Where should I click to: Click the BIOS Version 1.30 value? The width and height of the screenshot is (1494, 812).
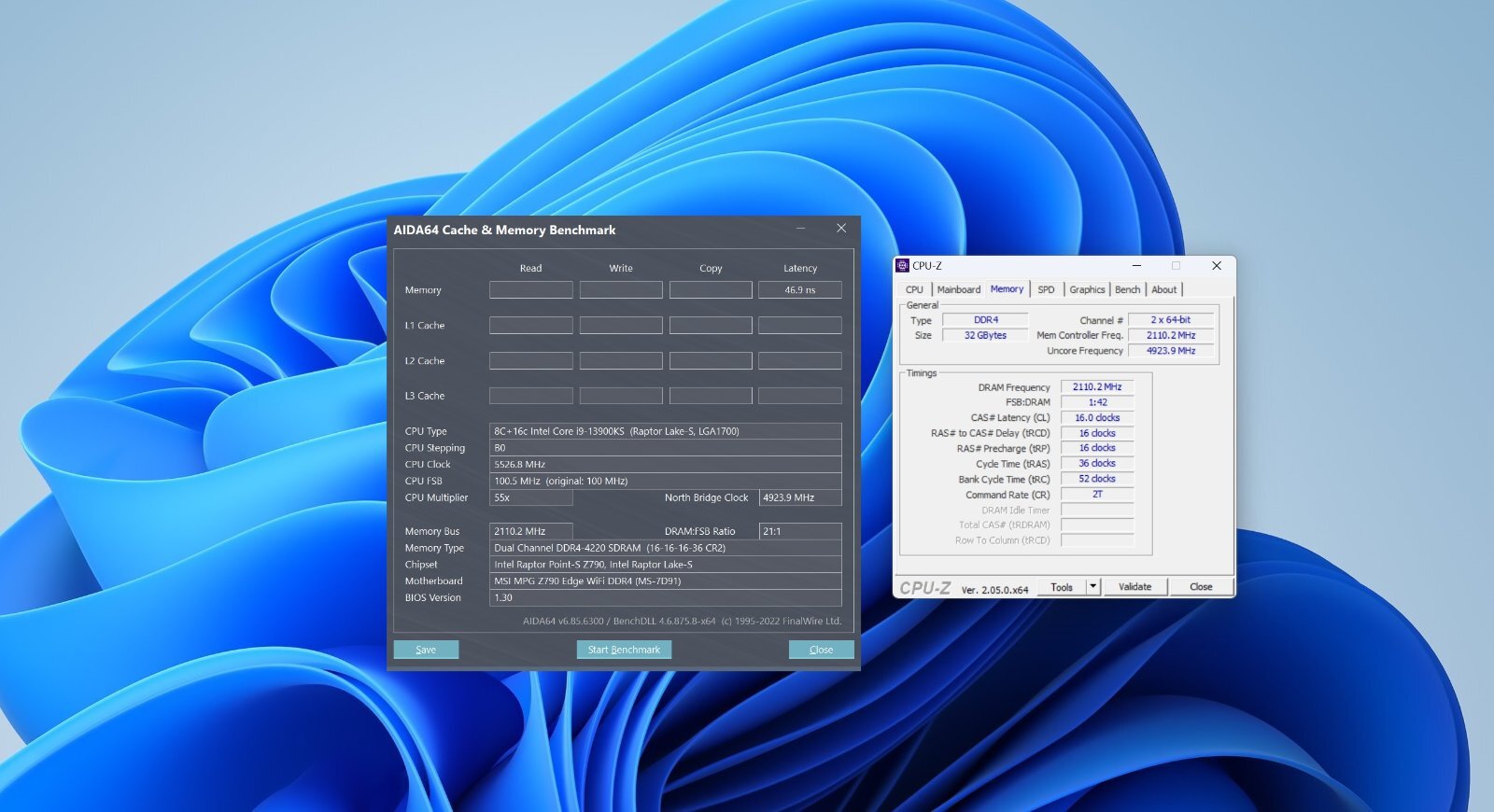coord(666,598)
